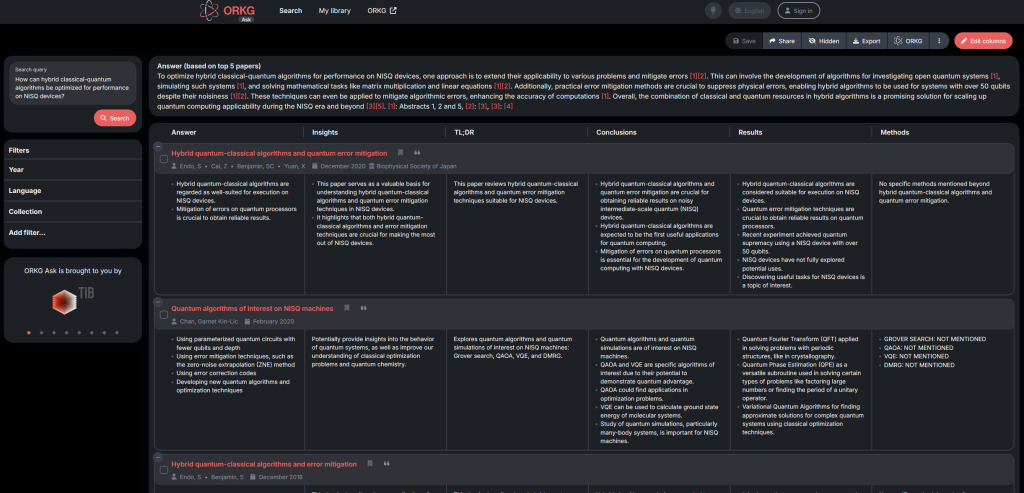Collapse Quantum algorithms of interest paper row

pyautogui.click(x=157, y=301)
